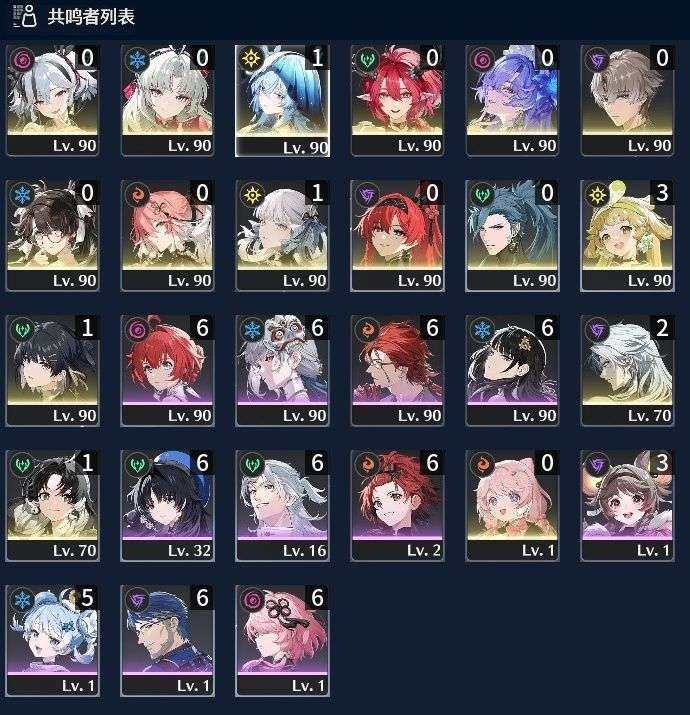Click the glacio icon on the glasses brunette card
This screenshot has height=715, width=690.
coord(22,195)
